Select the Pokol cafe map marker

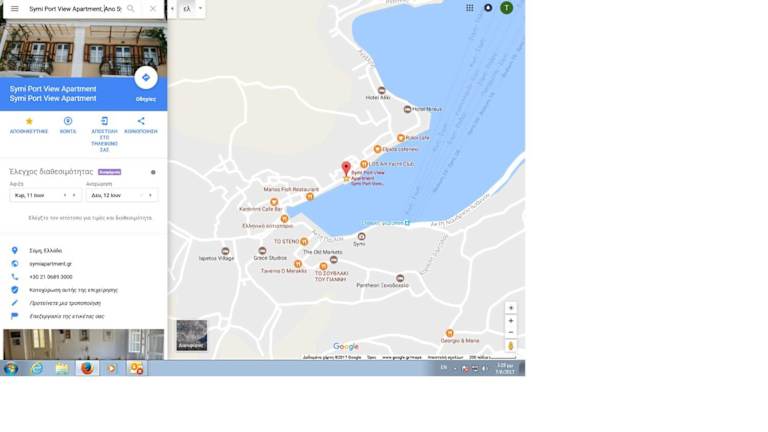(x=401, y=138)
